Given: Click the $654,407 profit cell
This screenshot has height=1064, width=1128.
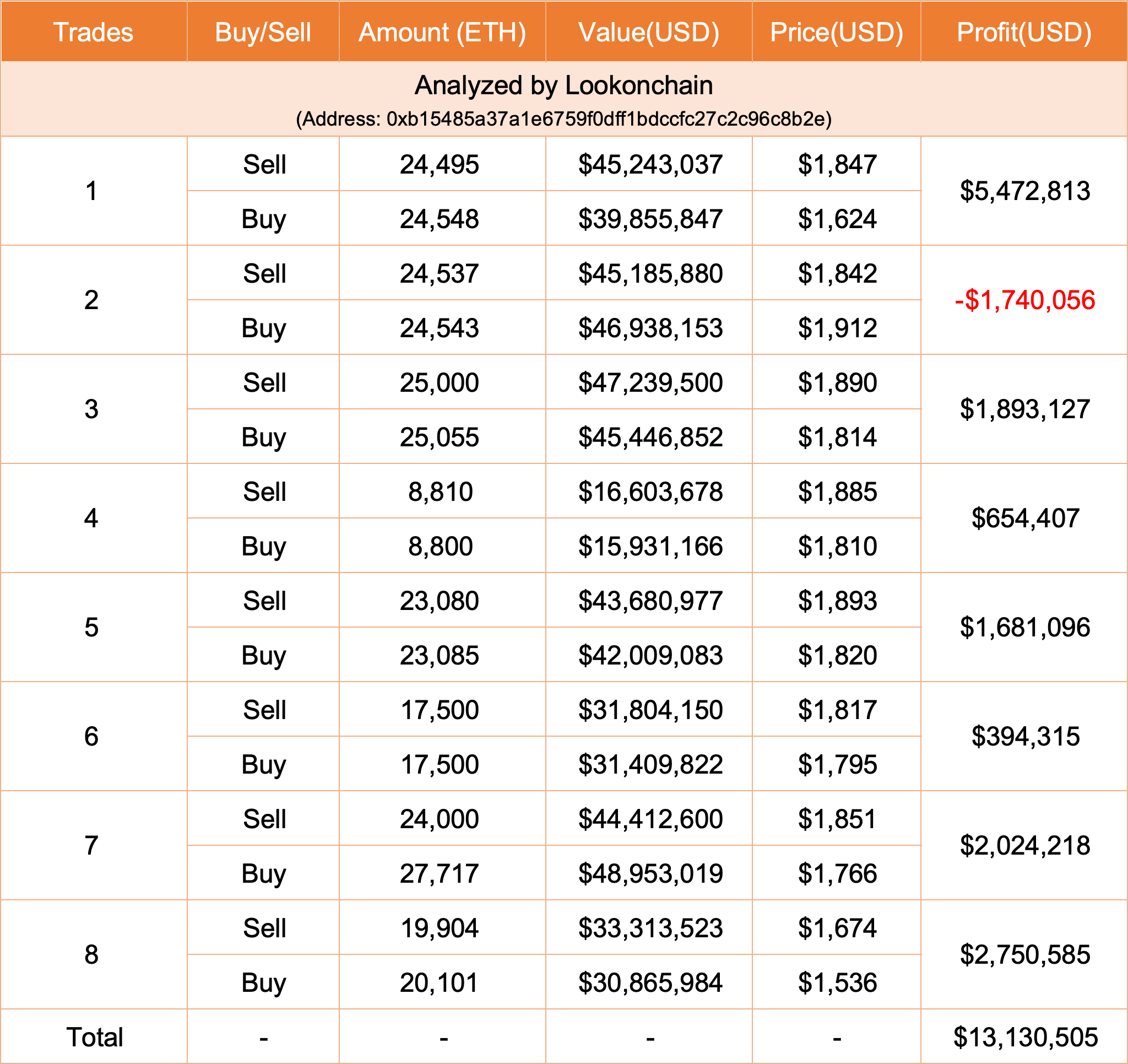Looking at the screenshot, I should click(1025, 519).
